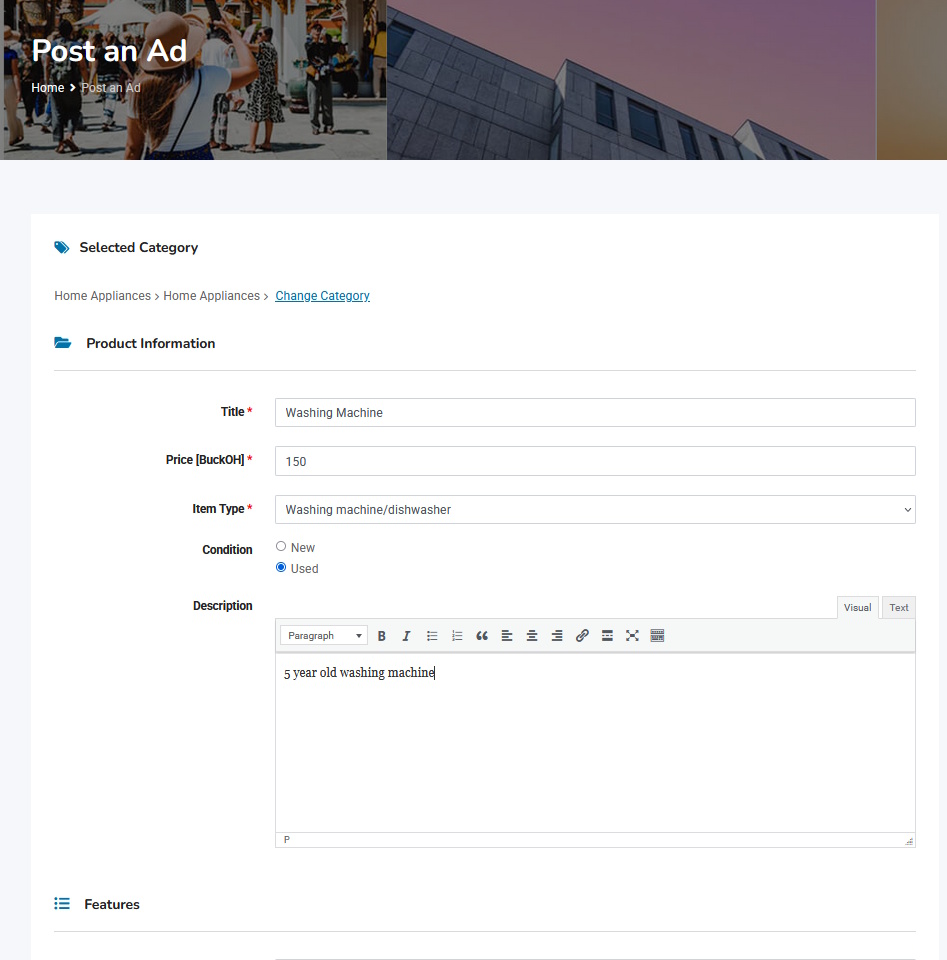Click the Price input field
947x960 pixels.
pos(595,461)
